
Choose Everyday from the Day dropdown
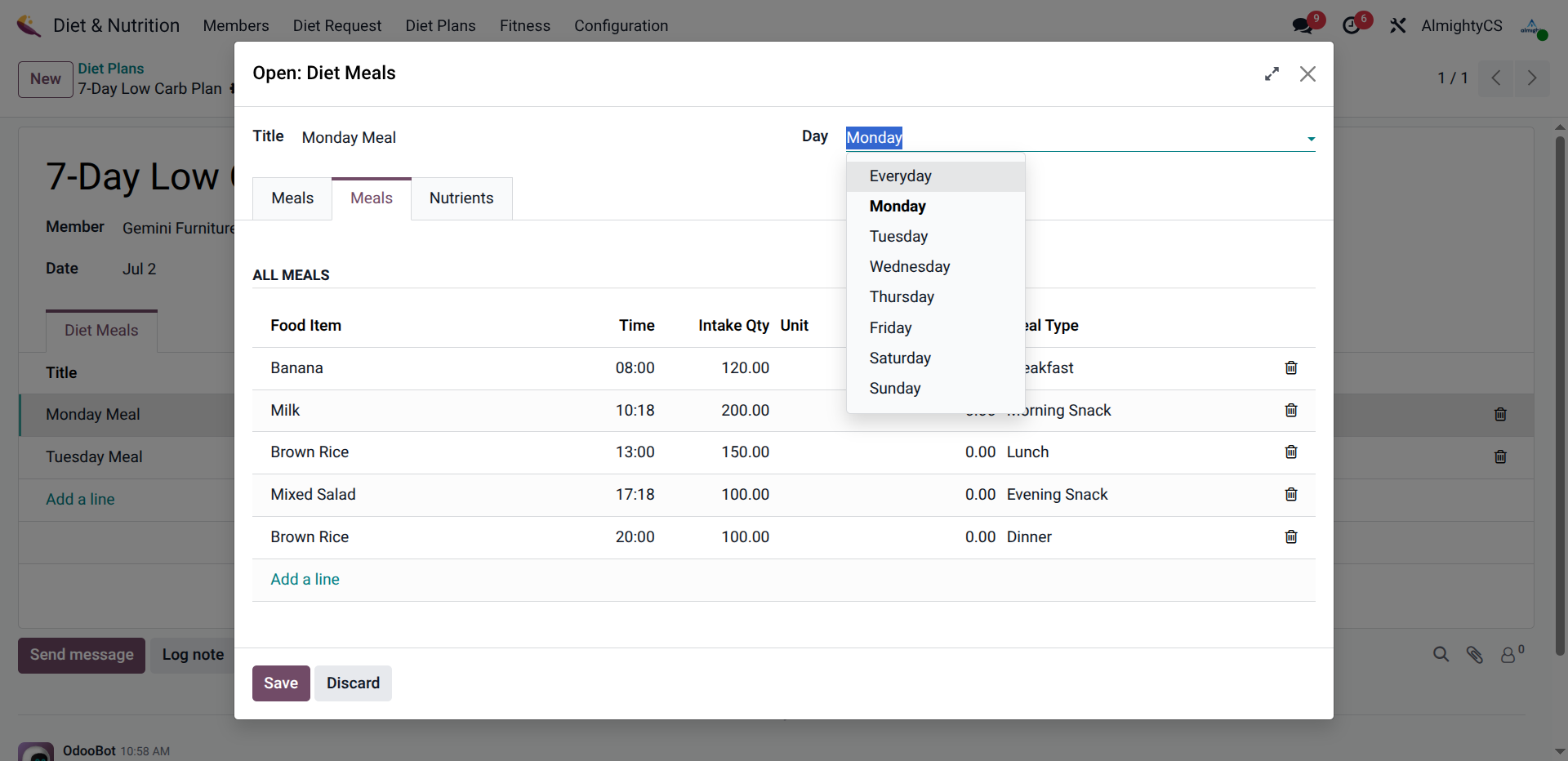coord(900,176)
